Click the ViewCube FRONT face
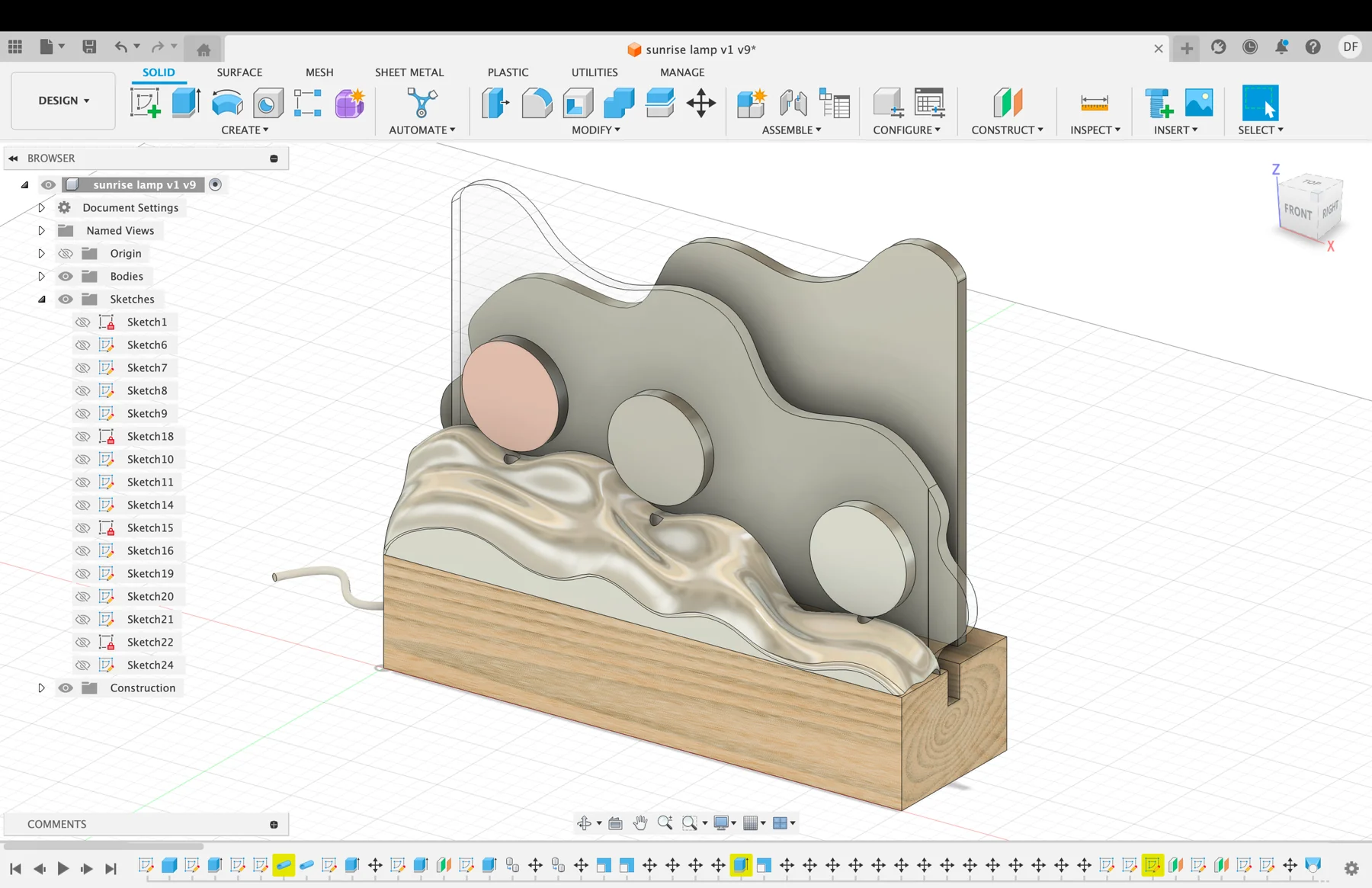Screen dimensions: 1372x888 [1297, 211]
